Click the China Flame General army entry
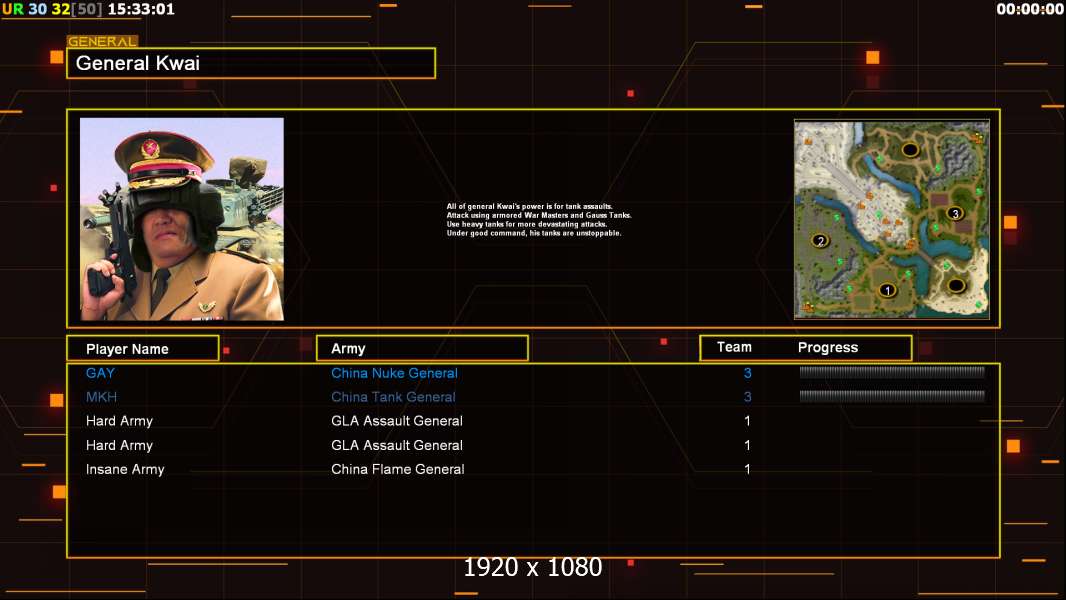The width and height of the screenshot is (1066, 600). tap(398, 470)
